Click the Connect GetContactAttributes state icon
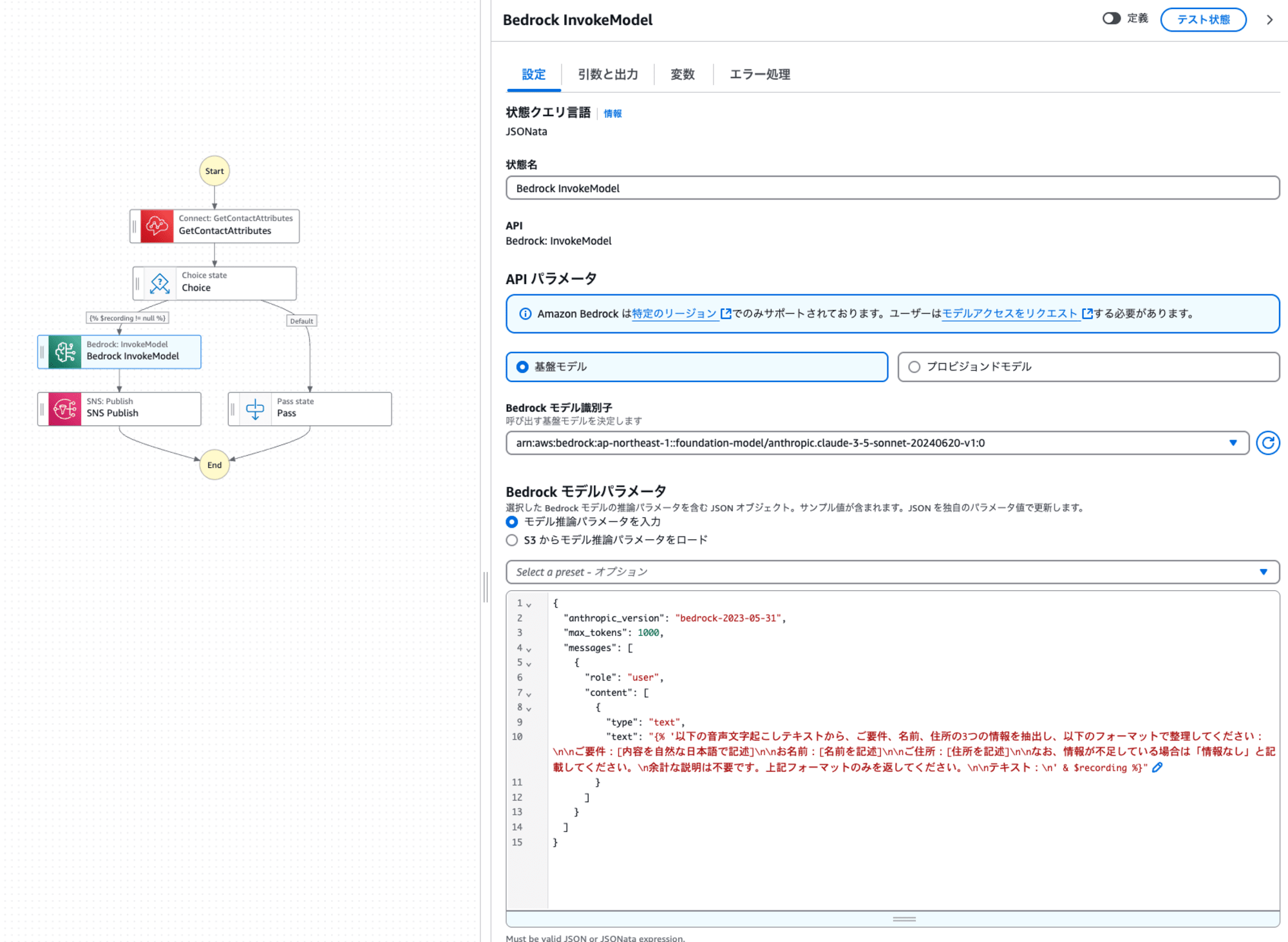 click(157, 226)
